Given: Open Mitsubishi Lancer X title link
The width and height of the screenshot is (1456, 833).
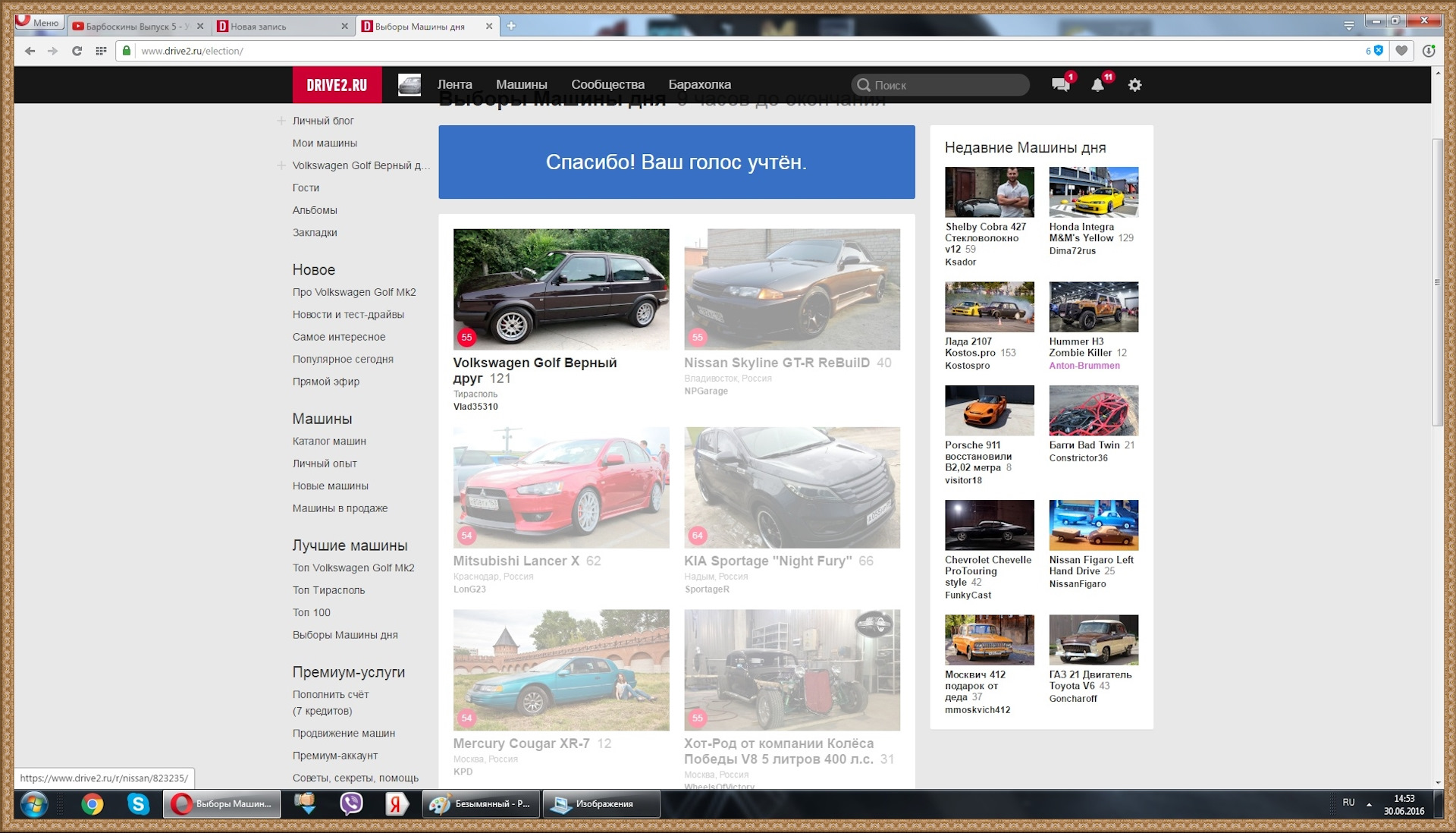Looking at the screenshot, I should 516,561.
